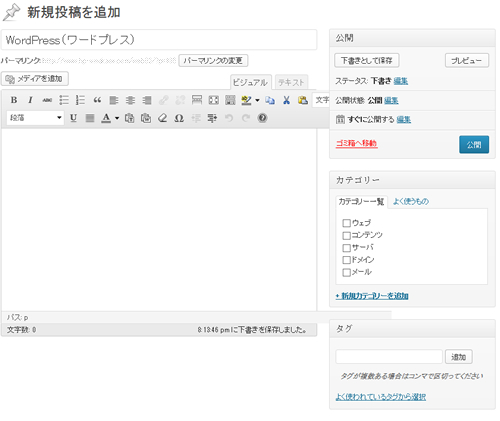This screenshot has width=500, height=421.
Task: Click Paste as plain text icon
Action: point(129,118)
